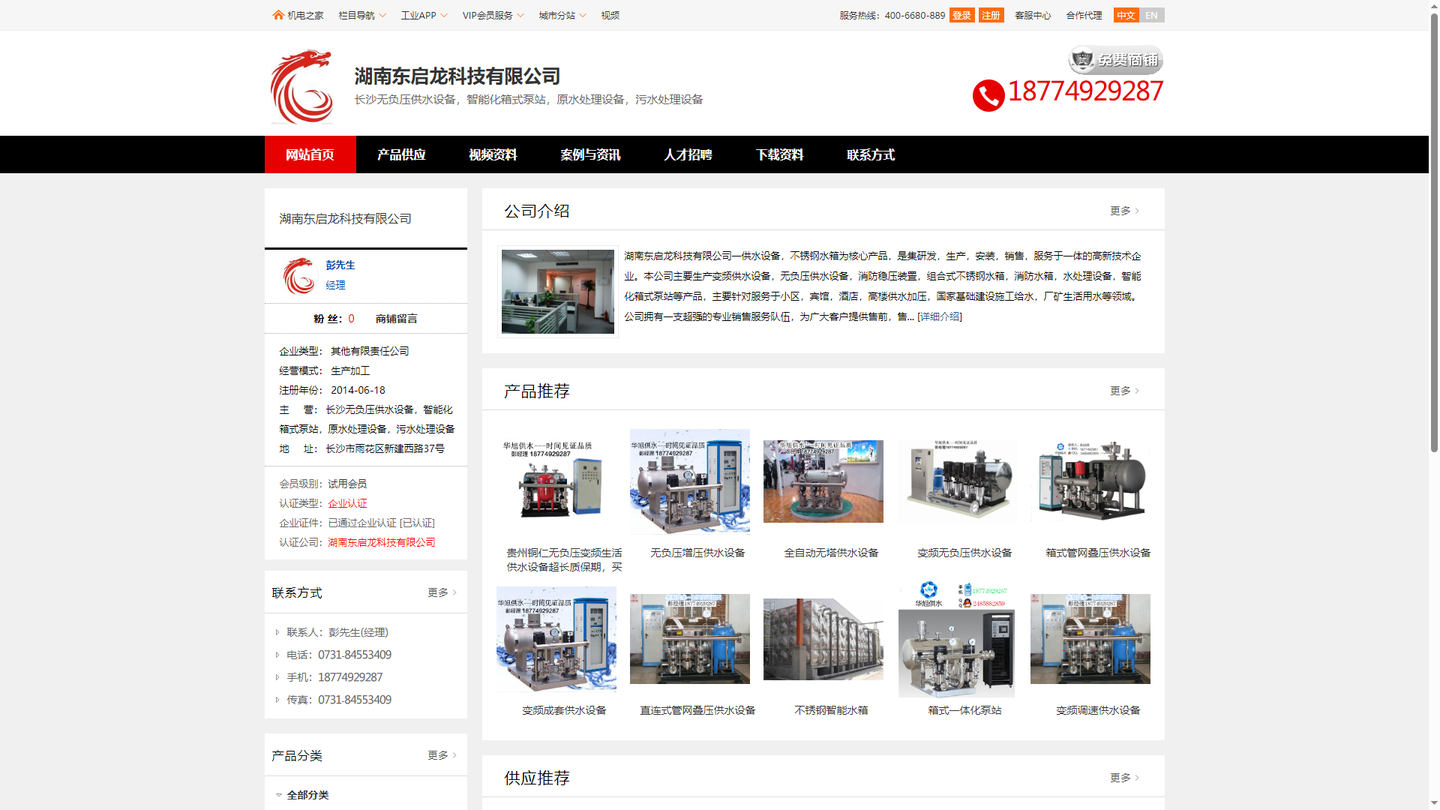Open the 产品供应 menu item
Image resolution: width=1440 pixels, height=810 pixels.
point(401,154)
